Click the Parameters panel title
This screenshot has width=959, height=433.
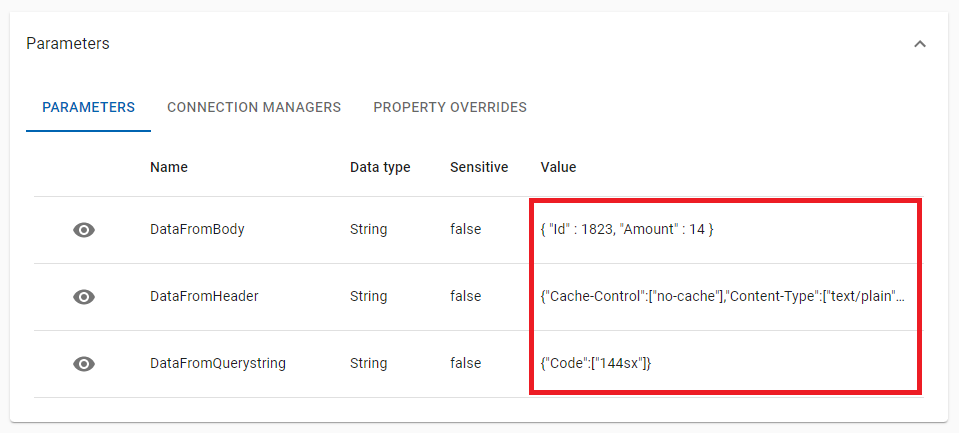(68, 44)
